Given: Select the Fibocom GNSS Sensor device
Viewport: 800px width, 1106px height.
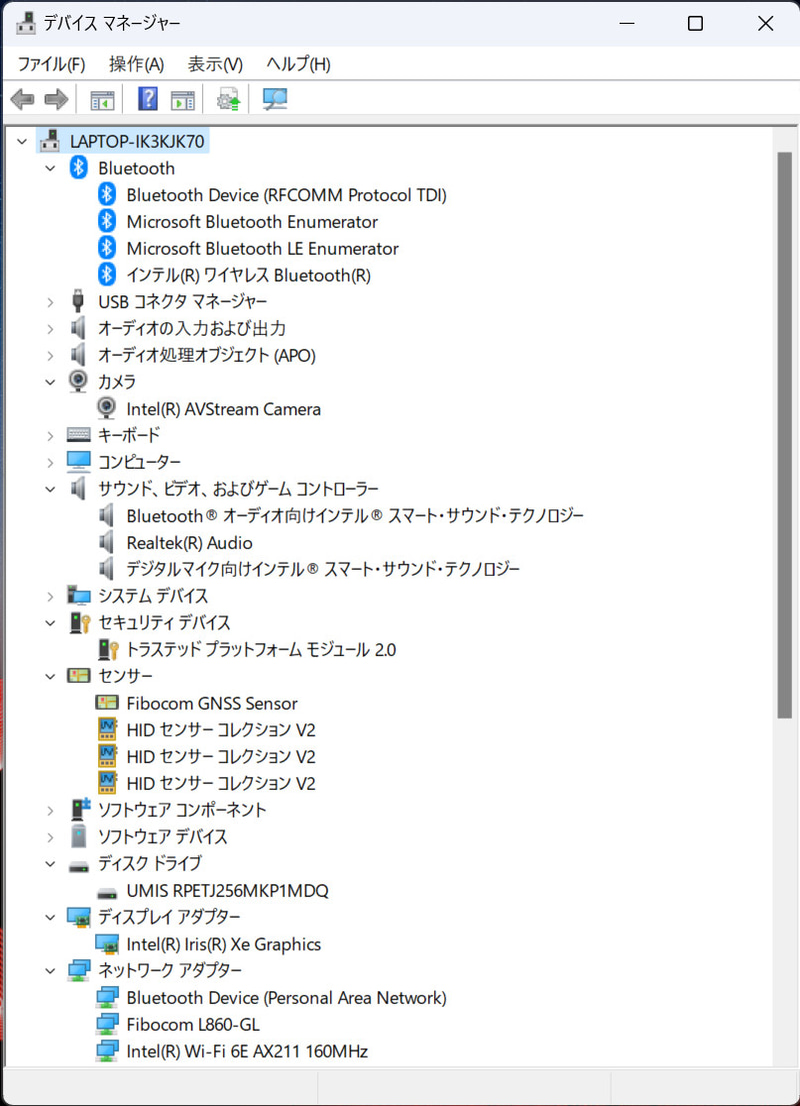Looking at the screenshot, I should (x=211, y=703).
